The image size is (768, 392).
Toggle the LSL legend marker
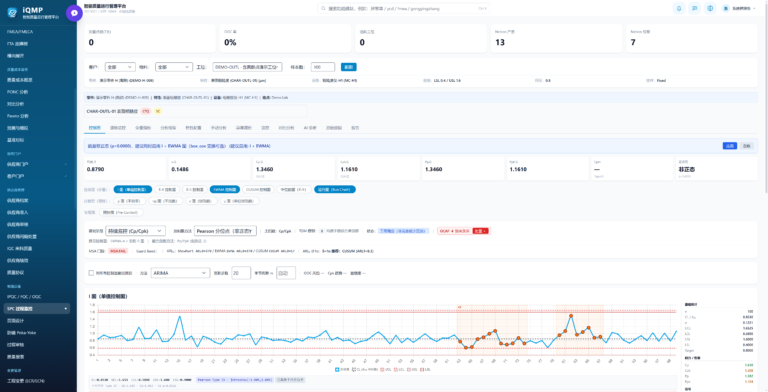pyautogui.click(x=421, y=369)
